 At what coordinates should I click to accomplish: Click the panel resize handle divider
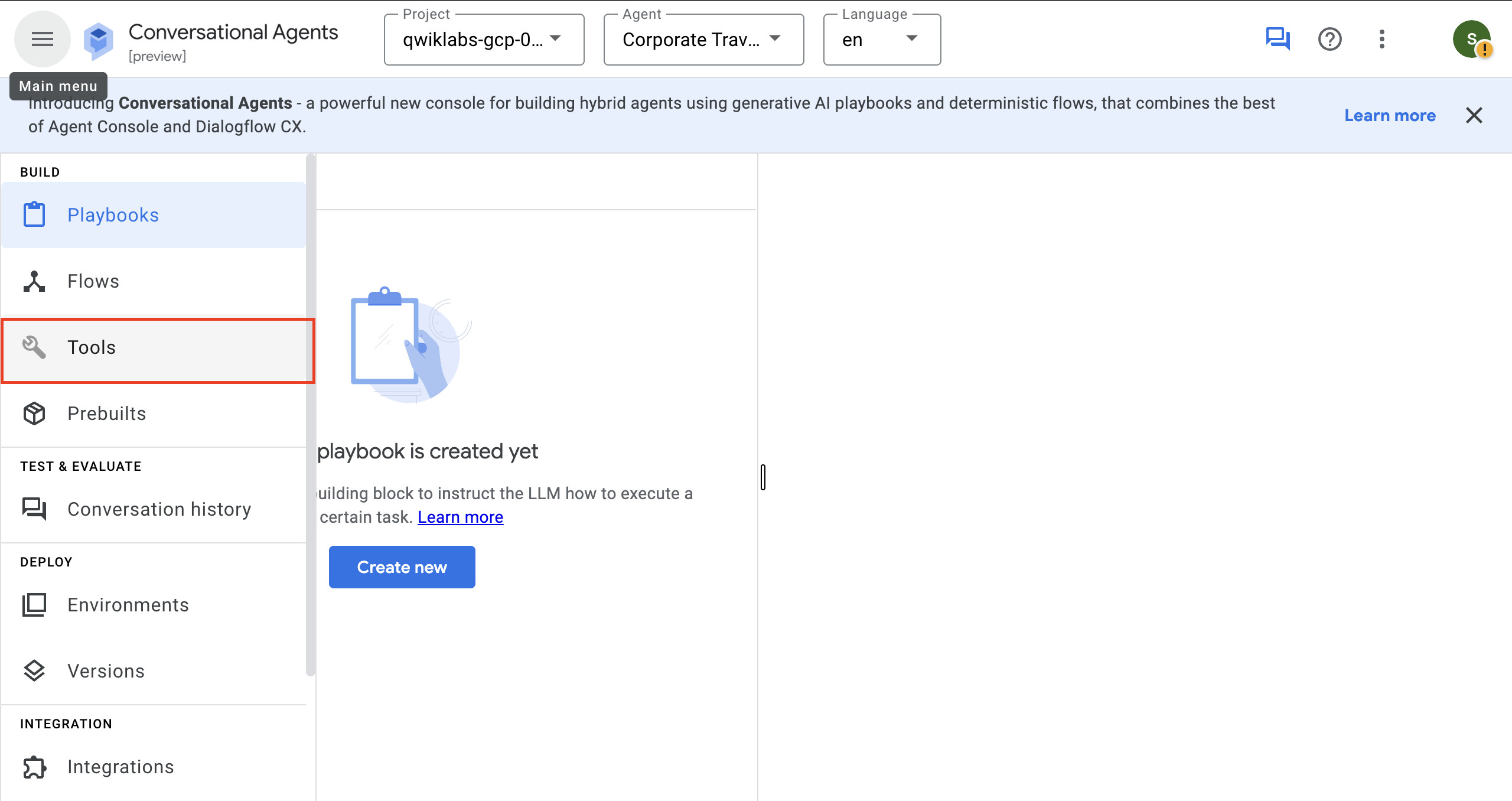coord(762,477)
